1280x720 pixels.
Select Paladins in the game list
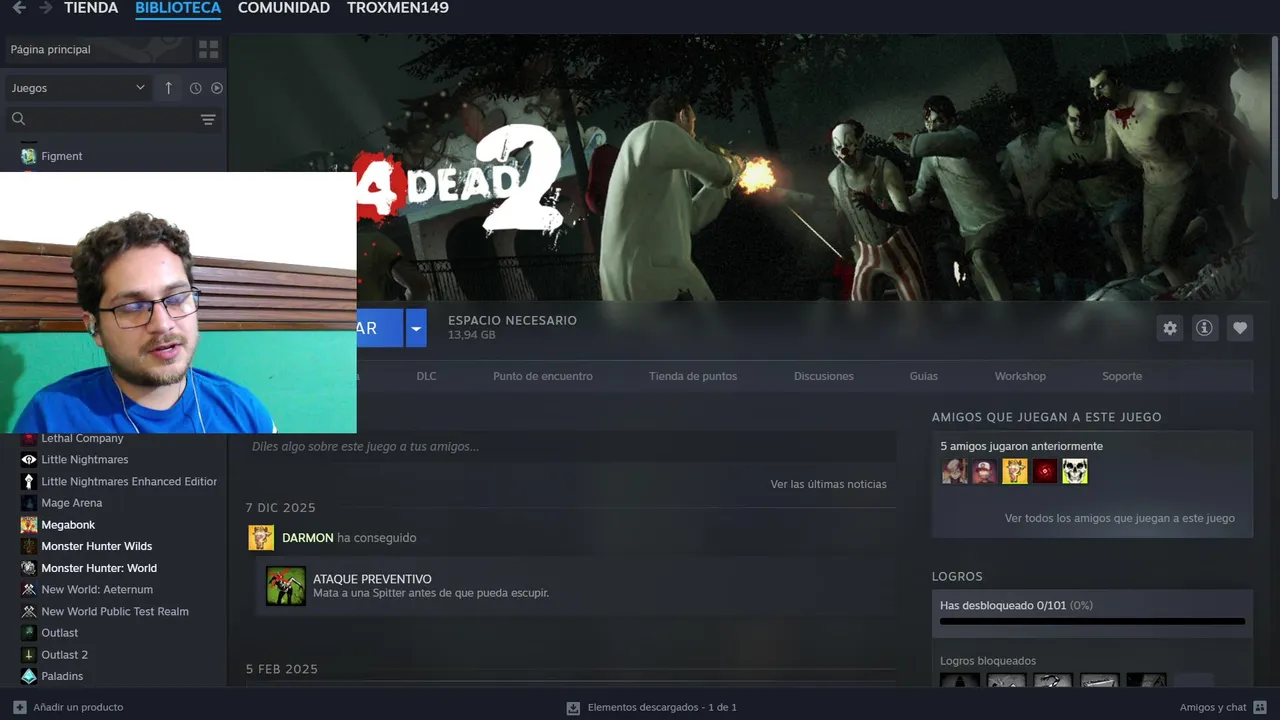pos(62,677)
